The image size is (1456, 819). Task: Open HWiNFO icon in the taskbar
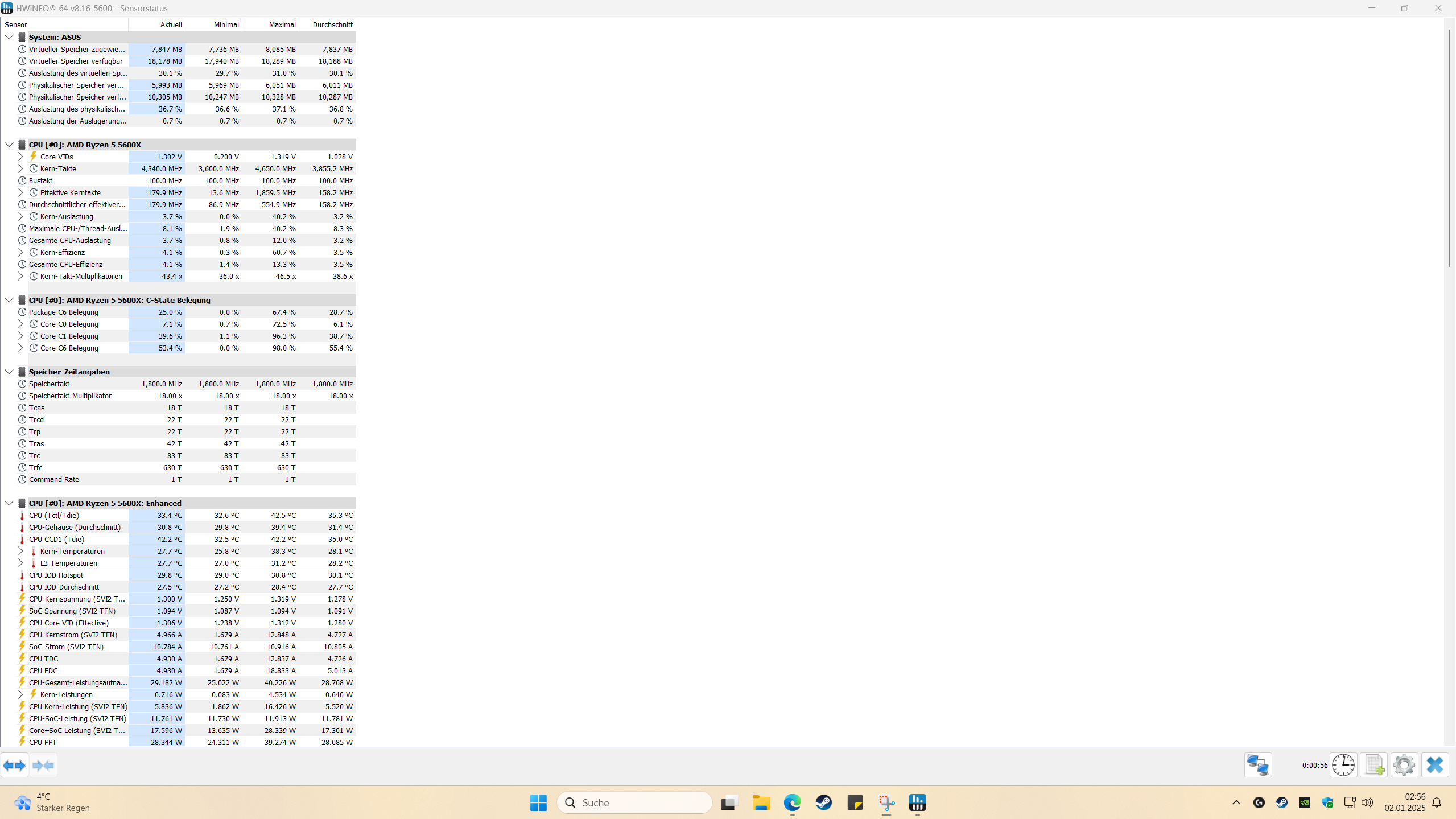(917, 802)
